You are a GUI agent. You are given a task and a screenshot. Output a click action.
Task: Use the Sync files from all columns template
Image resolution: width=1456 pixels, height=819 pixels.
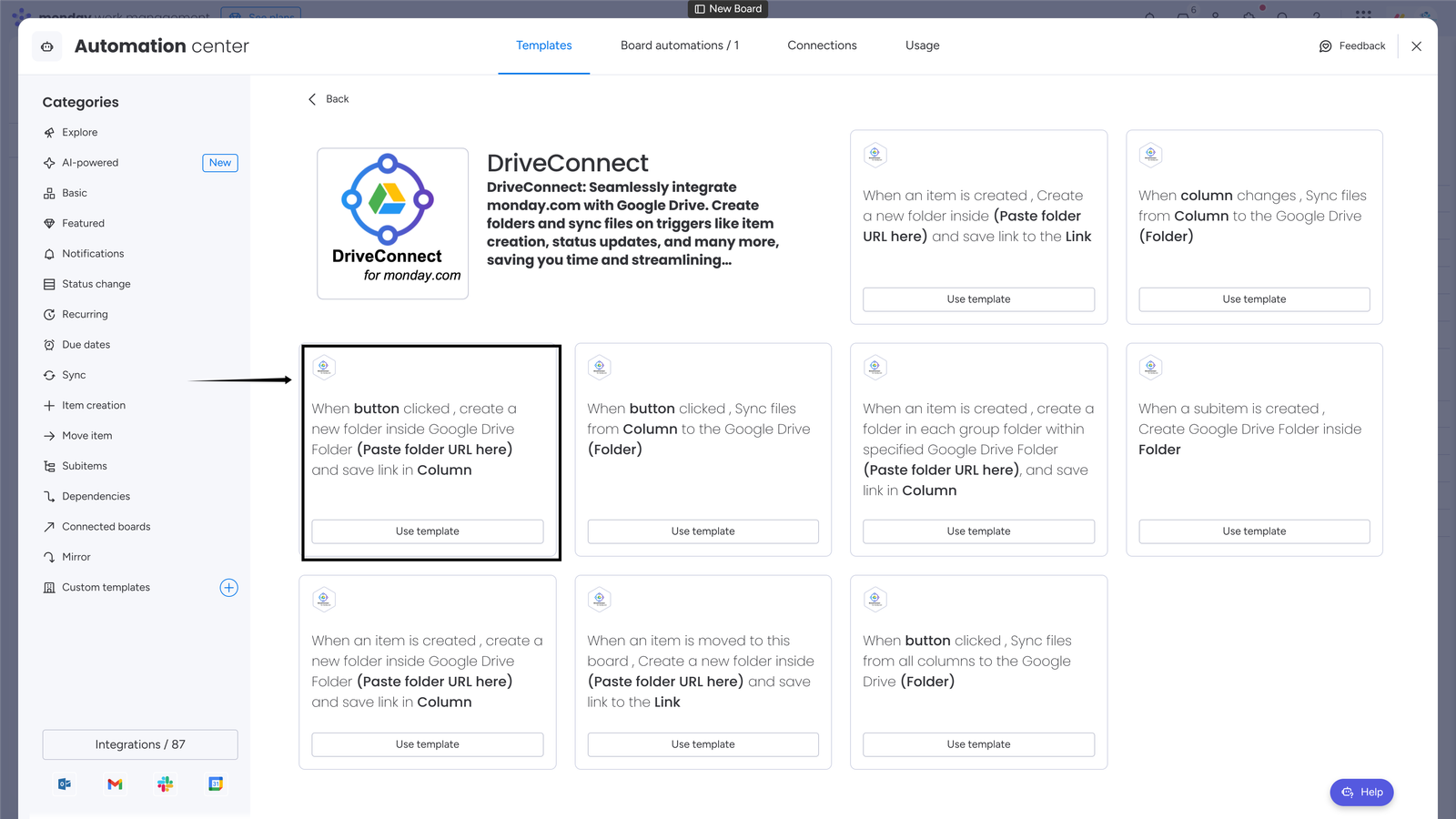point(978,744)
